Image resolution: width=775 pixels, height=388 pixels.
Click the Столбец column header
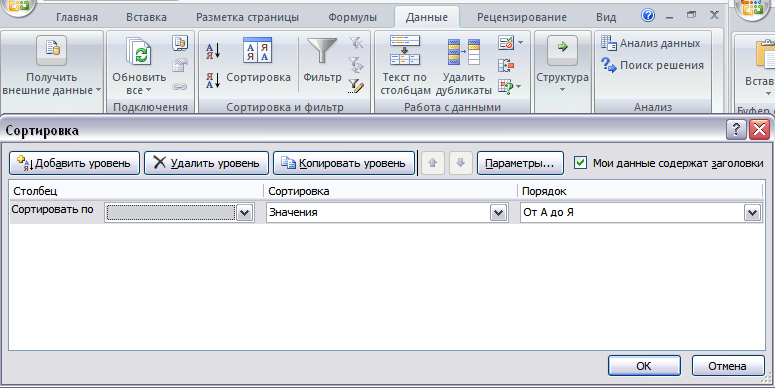pyautogui.click(x=136, y=191)
